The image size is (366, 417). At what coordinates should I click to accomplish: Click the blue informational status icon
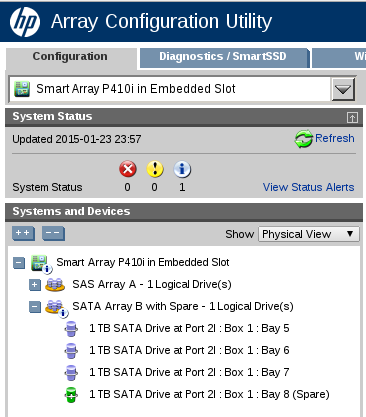(182, 169)
